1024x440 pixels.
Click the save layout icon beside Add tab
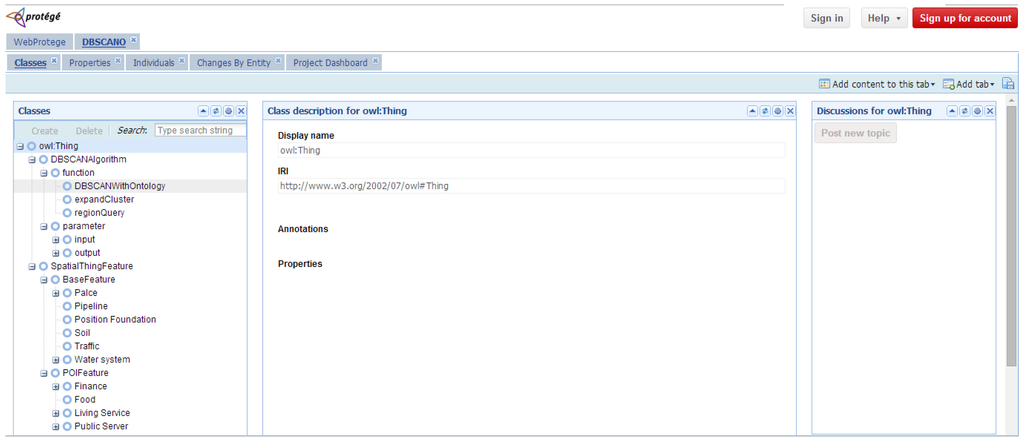point(1008,84)
